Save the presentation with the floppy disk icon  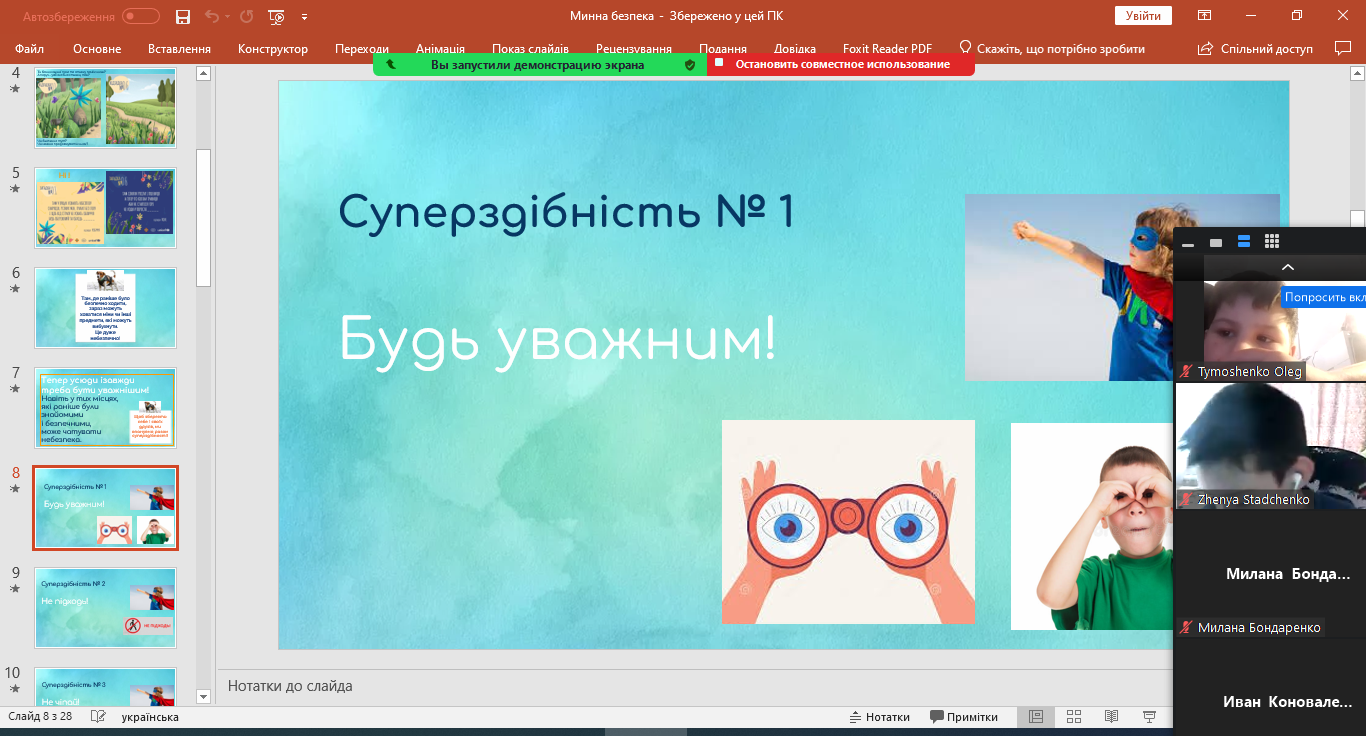pyautogui.click(x=182, y=16)
